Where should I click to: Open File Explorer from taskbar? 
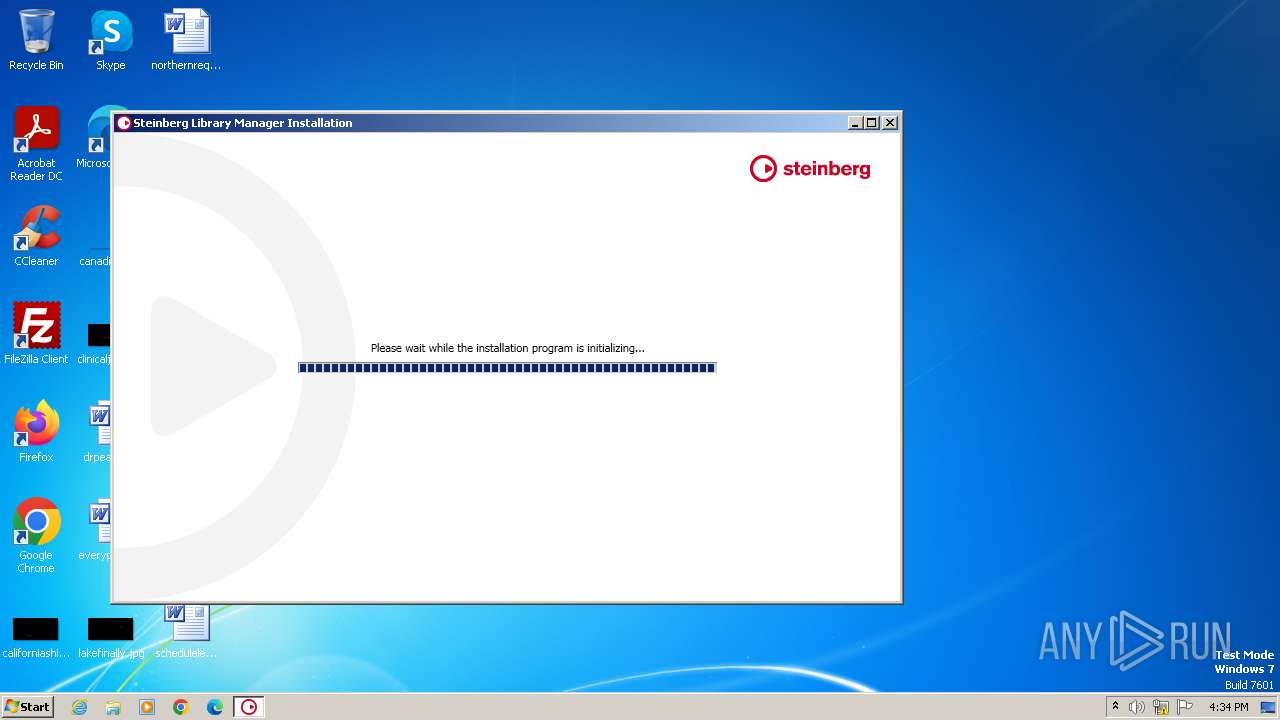[x=113, y=707]
